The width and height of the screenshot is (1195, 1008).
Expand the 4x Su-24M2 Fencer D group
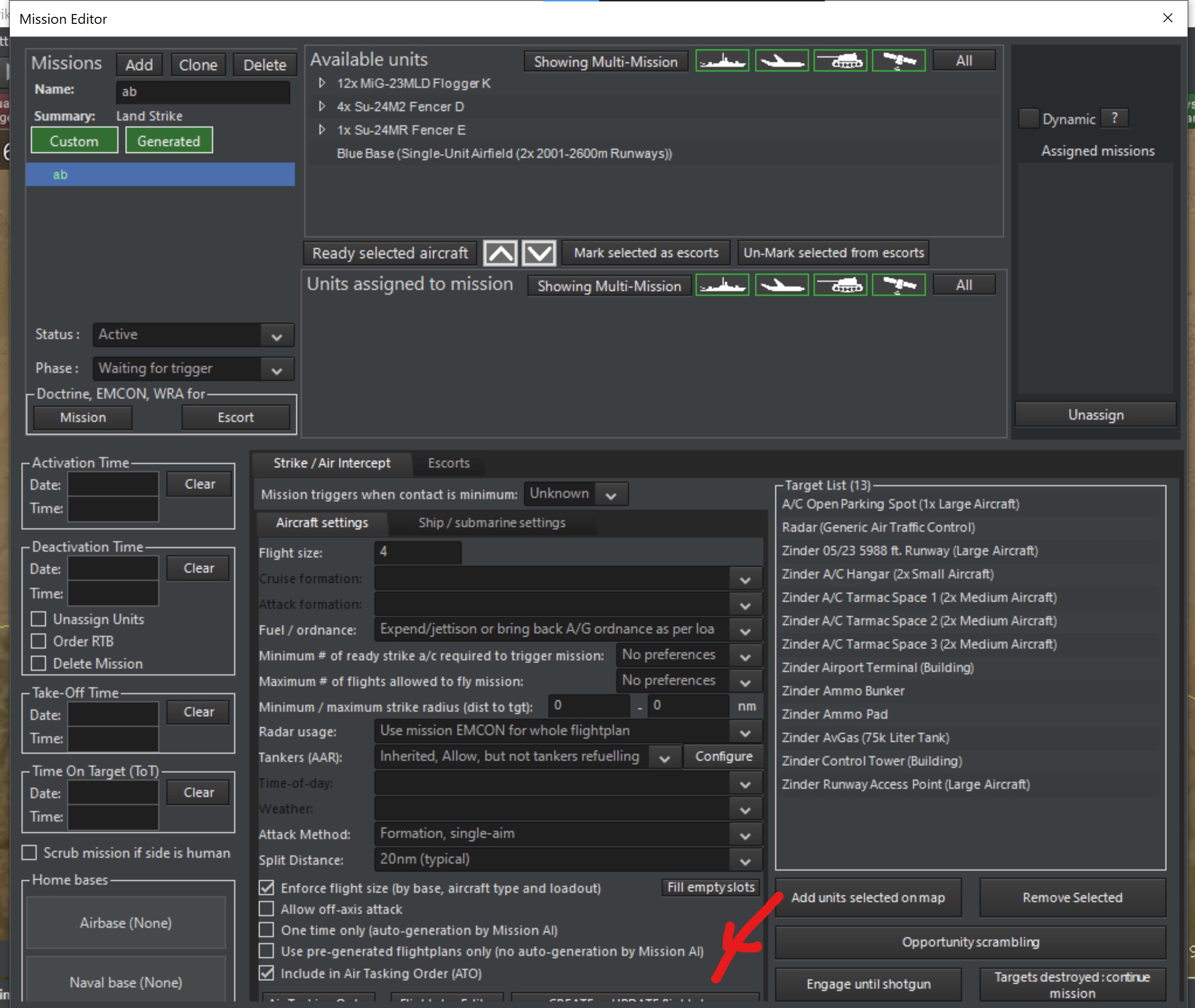[322, 106]
